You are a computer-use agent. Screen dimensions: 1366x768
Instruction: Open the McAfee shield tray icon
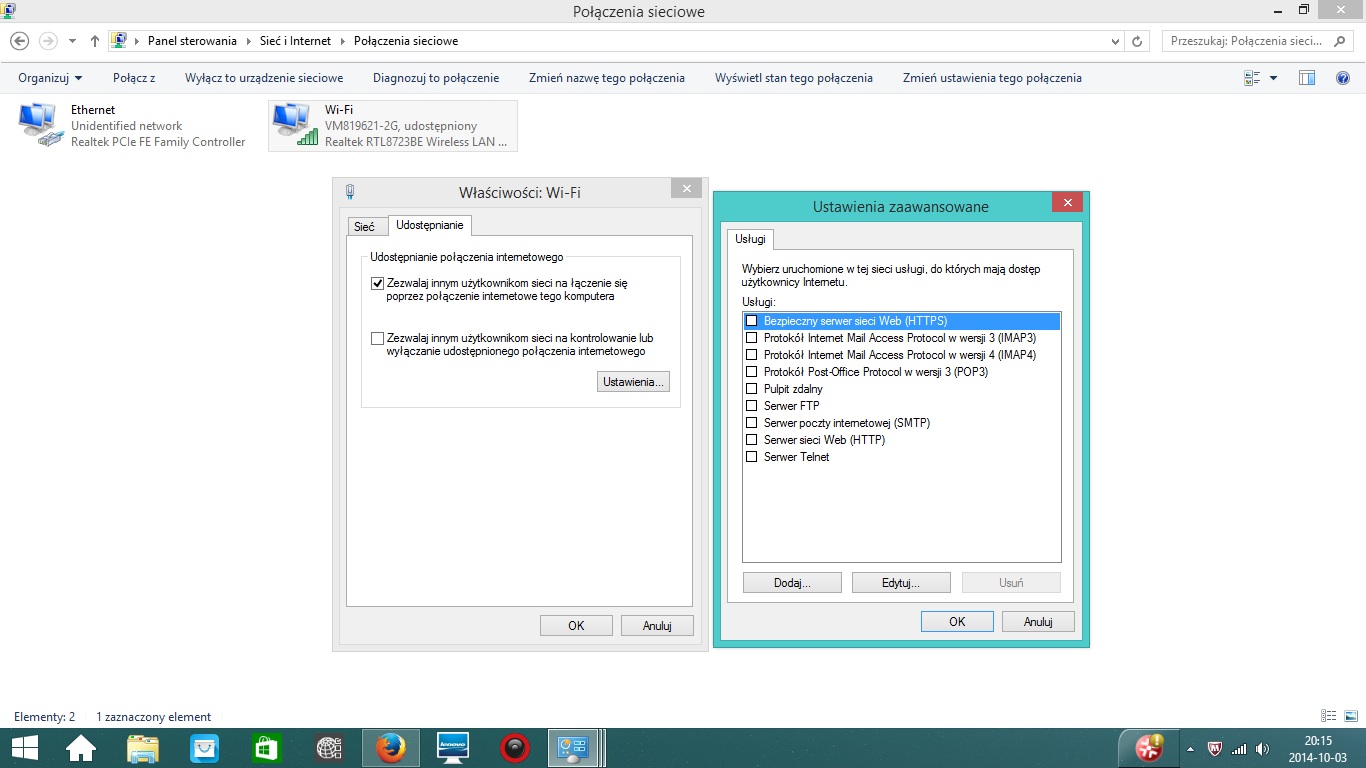(x=1216, y=749)
